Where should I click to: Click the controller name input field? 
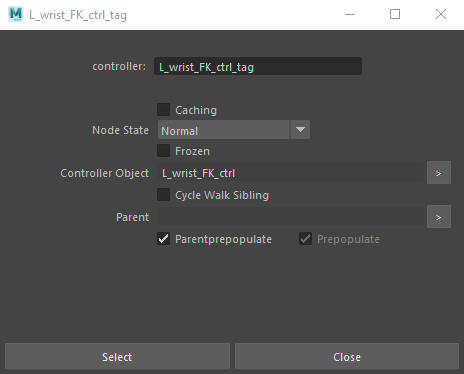pos(258,66)
